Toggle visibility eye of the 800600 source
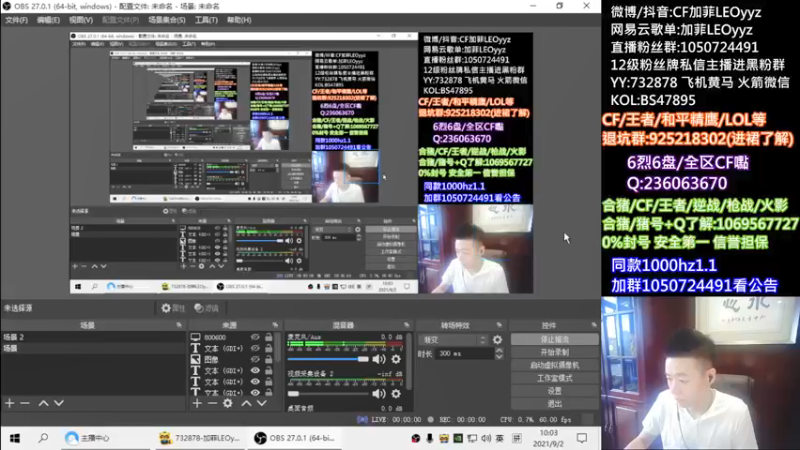 pyautogui.click(x=255, y=337)
